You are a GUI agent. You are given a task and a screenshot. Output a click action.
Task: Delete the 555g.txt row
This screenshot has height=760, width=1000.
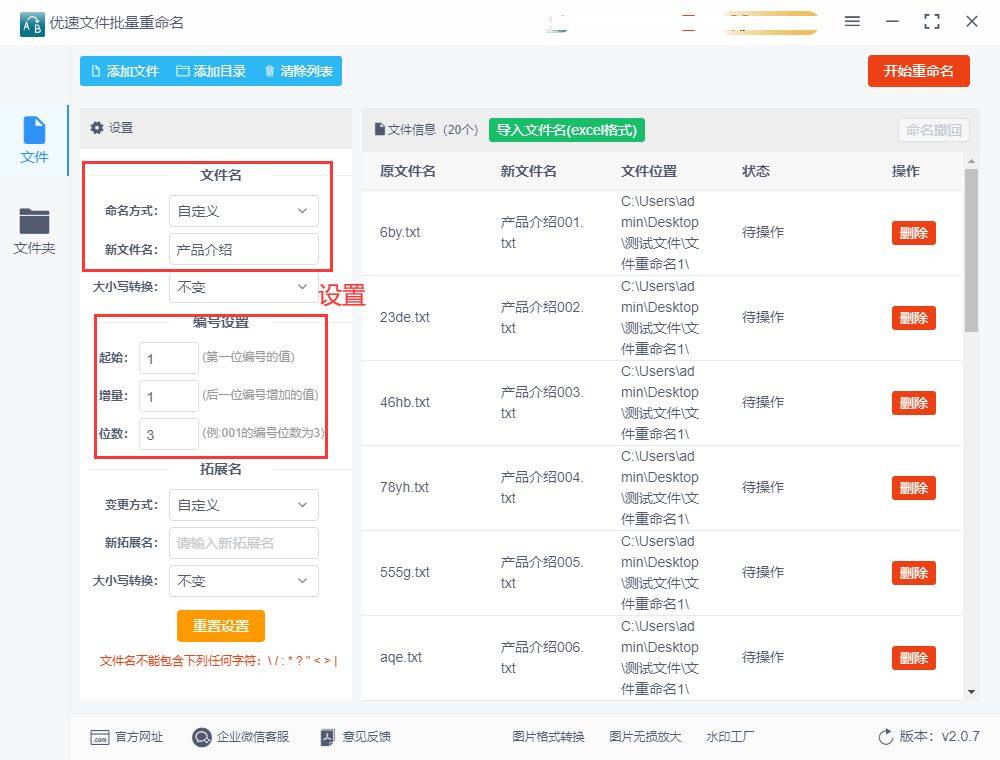(x=913, y=573)
